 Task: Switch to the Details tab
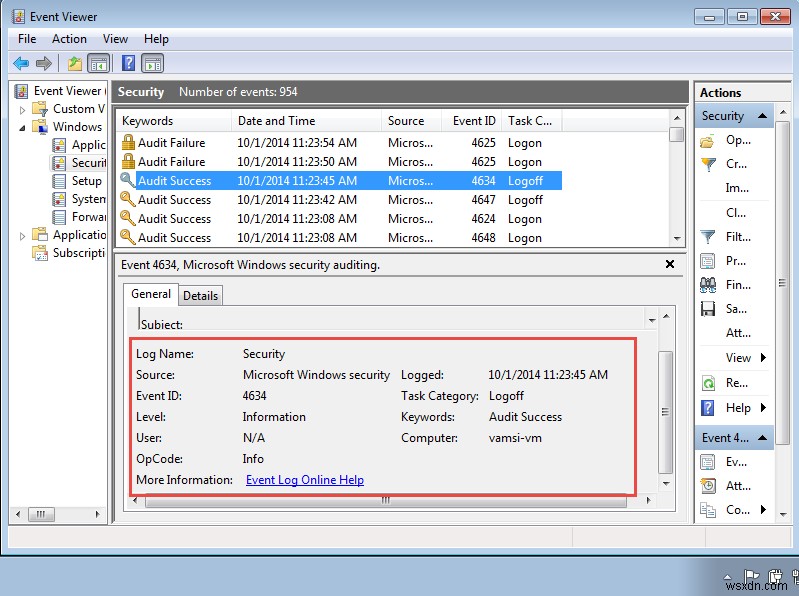coord(200,295)
